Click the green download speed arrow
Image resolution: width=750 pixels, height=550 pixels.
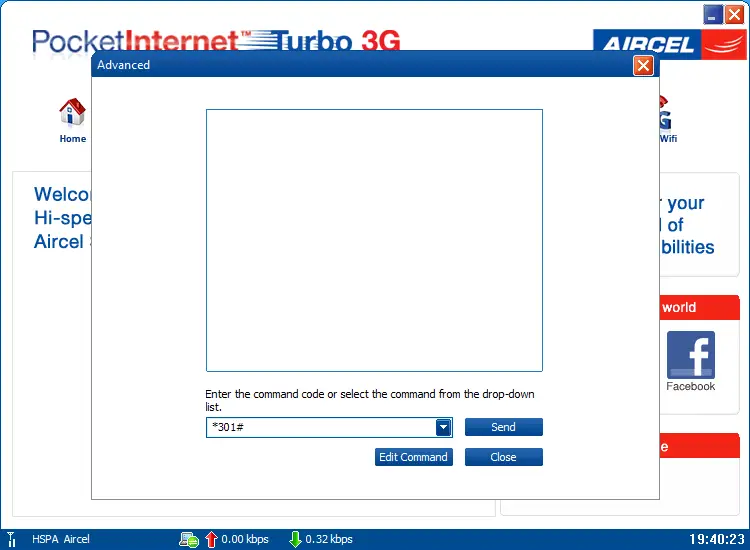pos(295,539)
